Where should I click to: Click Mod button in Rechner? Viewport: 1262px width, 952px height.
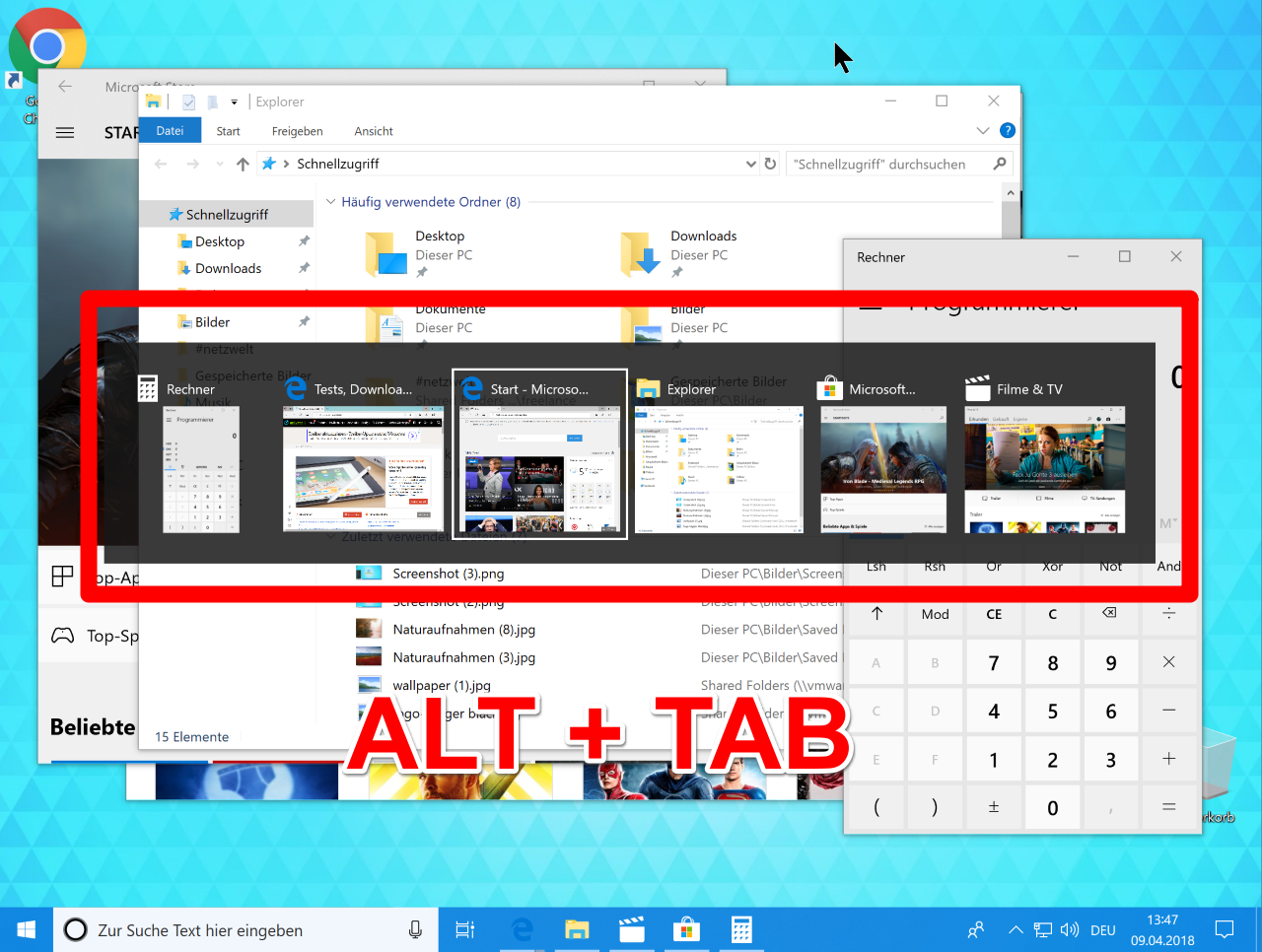pyautogui.click(x=935, y=614)
